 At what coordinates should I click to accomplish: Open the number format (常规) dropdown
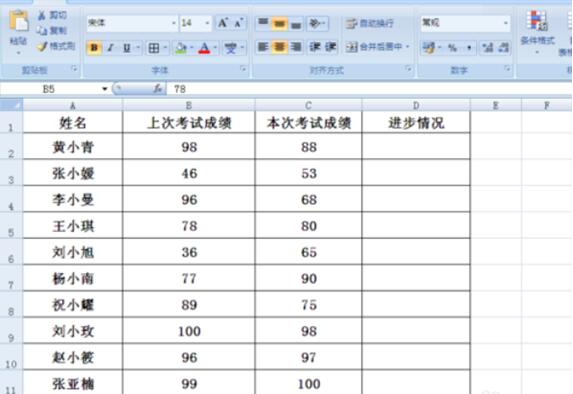click(506, 23)
